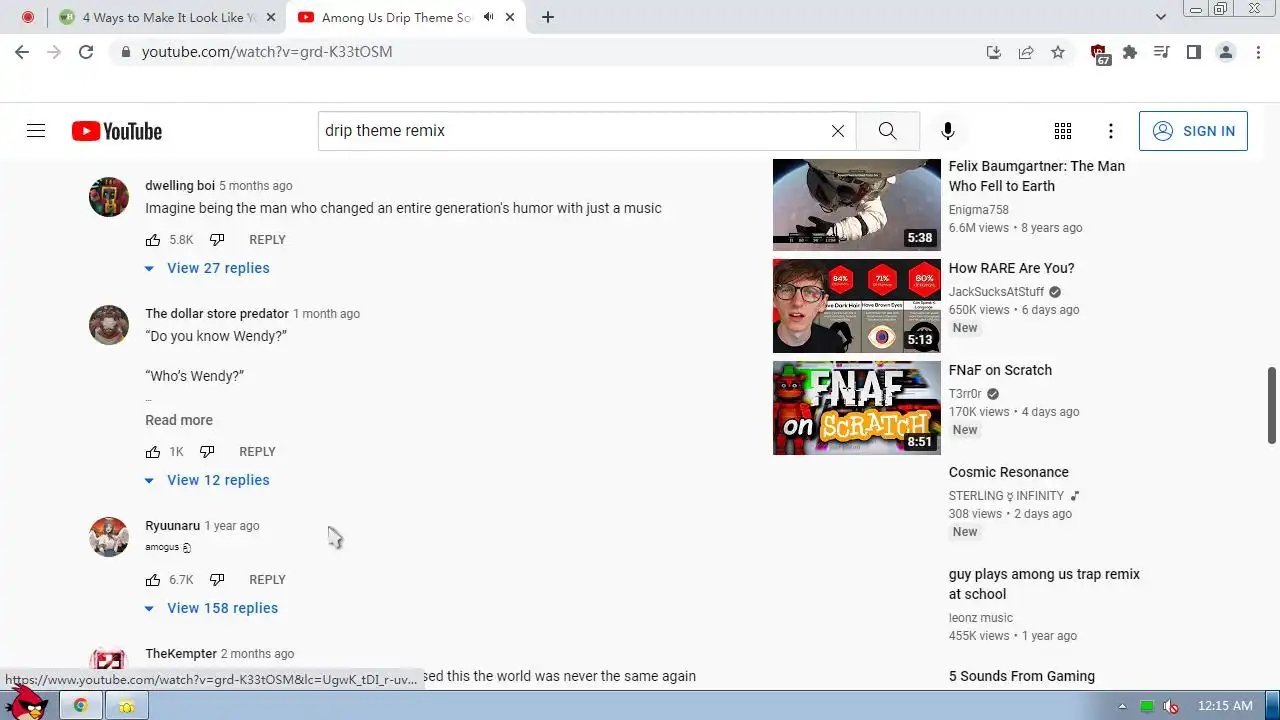This screenshot has height=720, width=1280.
Task: Click the SIGN IN button
Action: click(1193, 131)
